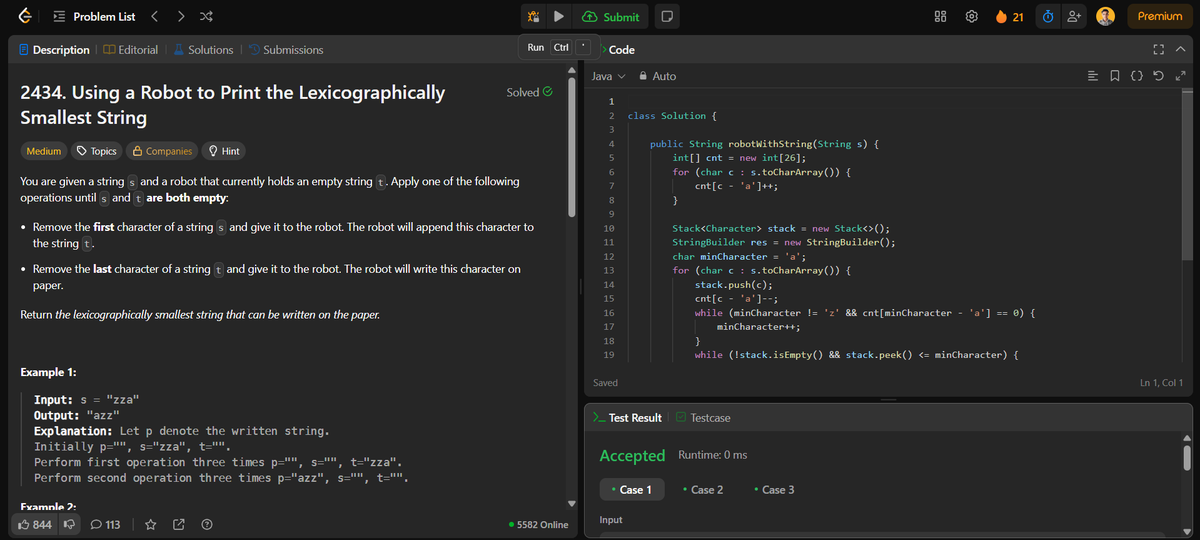Click code line 4 robotWithString method
The image size is (1200, 540).
point(764,144)
